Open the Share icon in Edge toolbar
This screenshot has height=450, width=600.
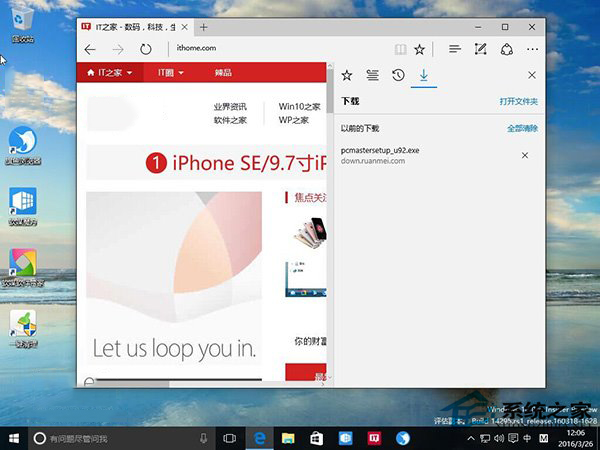click(507, 49)
